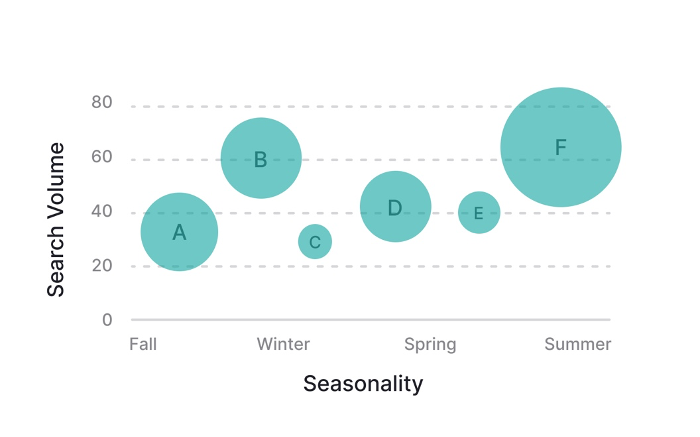This screenshot has width=700, height=437.
Task: Click the Spring axis label
Action: [430, 344]
